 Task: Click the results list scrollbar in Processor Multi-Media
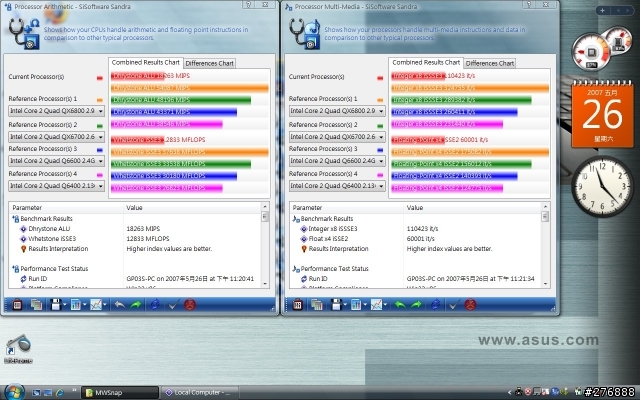(545, 245)
